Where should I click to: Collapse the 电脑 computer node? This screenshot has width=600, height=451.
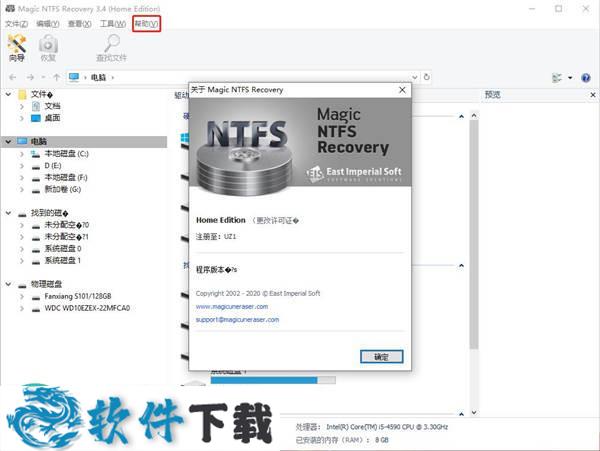pos(8,142)
